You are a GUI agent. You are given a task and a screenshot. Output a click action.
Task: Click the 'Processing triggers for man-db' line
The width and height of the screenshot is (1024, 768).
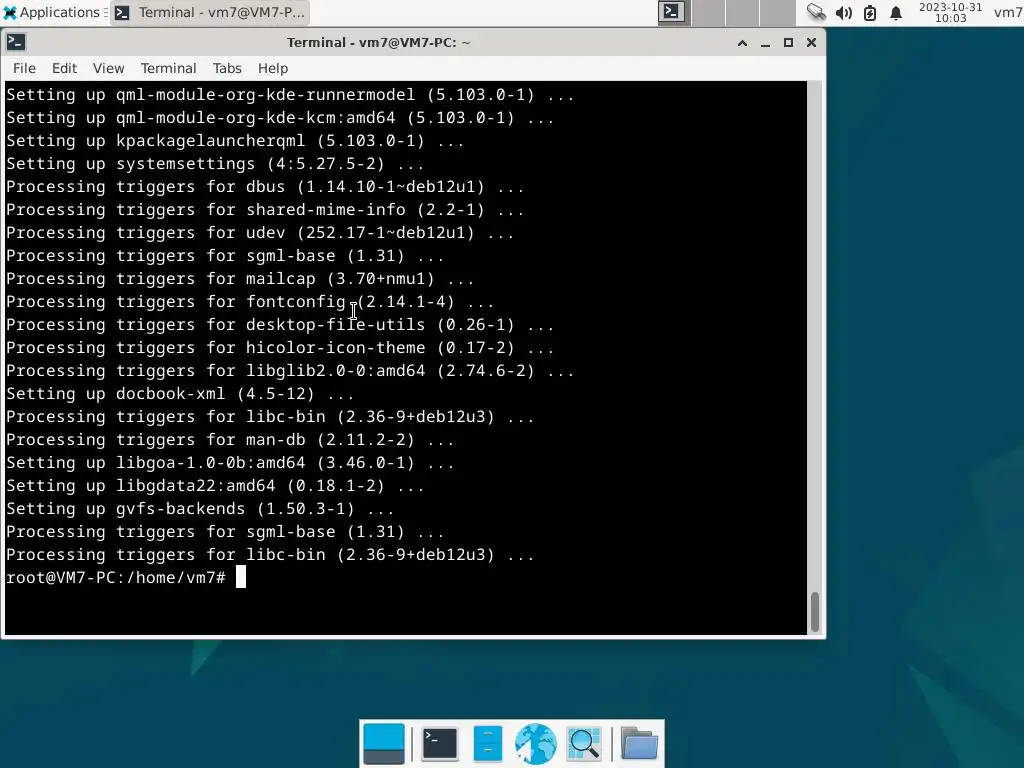click(x=230, y=440)
